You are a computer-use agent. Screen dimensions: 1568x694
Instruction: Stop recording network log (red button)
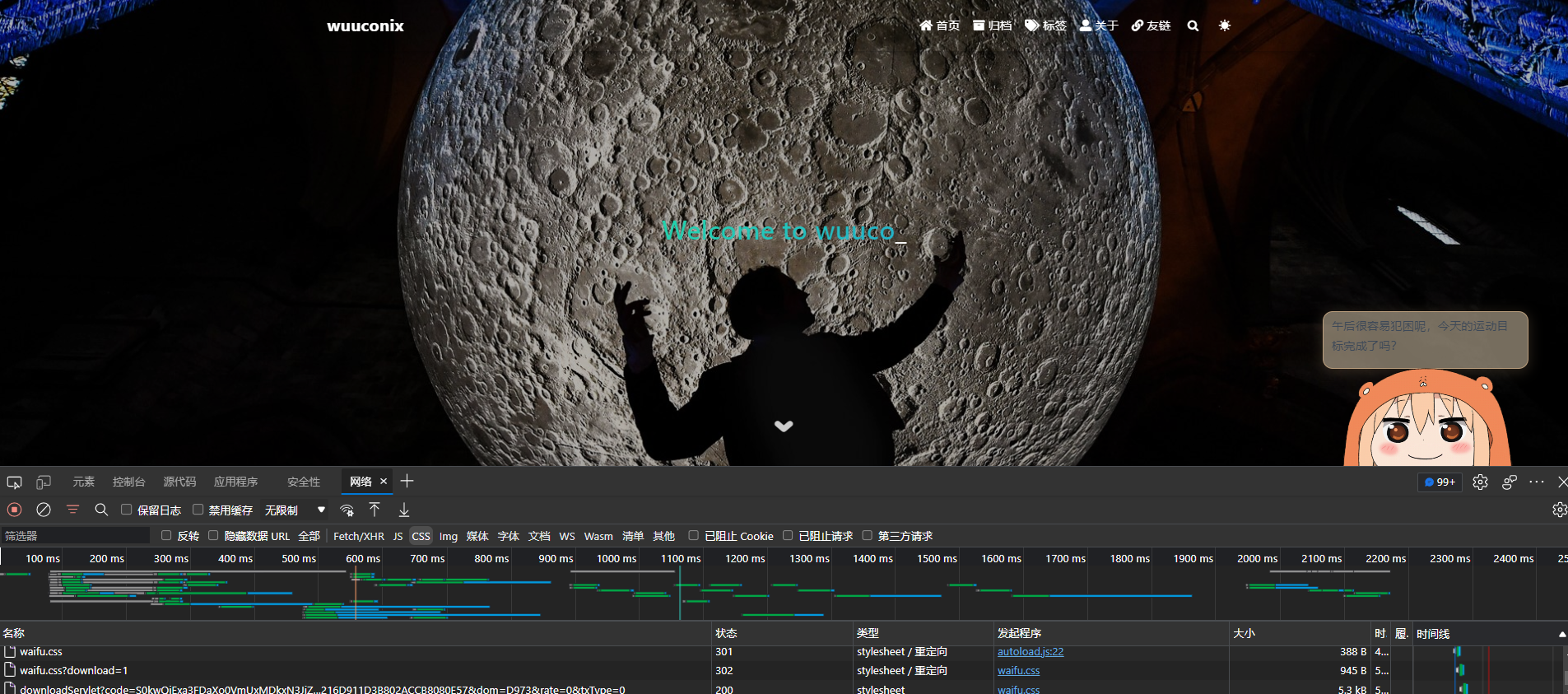[14, 510]
